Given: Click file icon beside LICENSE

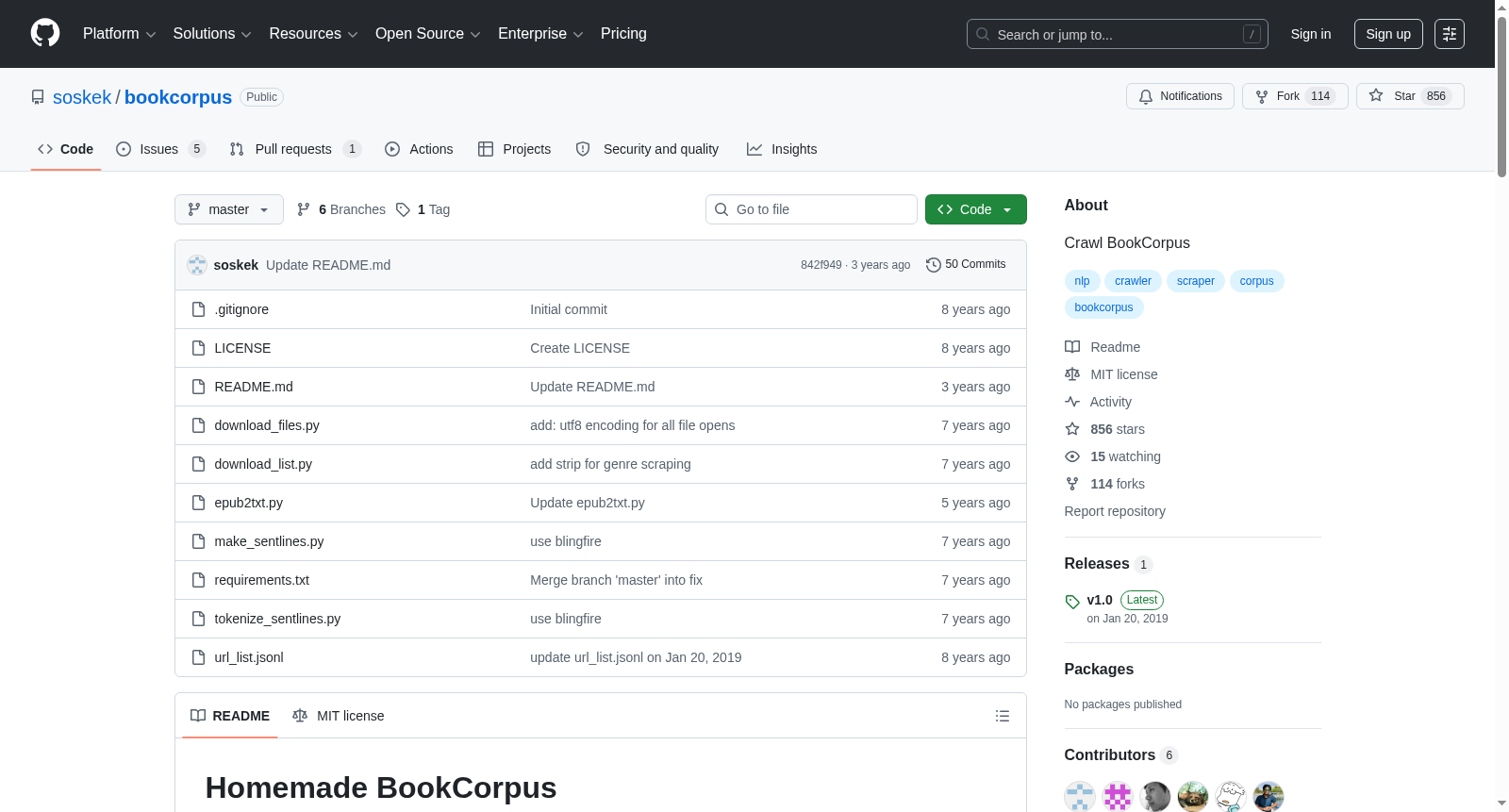Looking at the screenshot, I should 198,348.
